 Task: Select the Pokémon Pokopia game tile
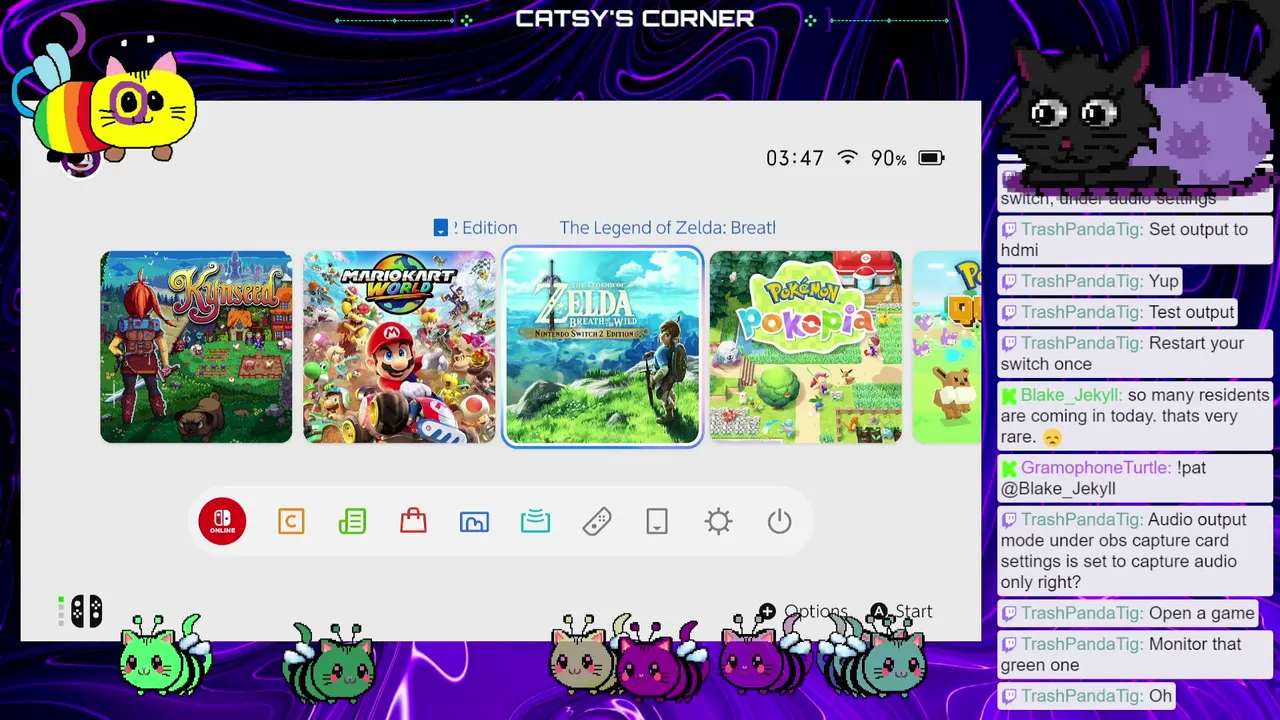point(805,347)
